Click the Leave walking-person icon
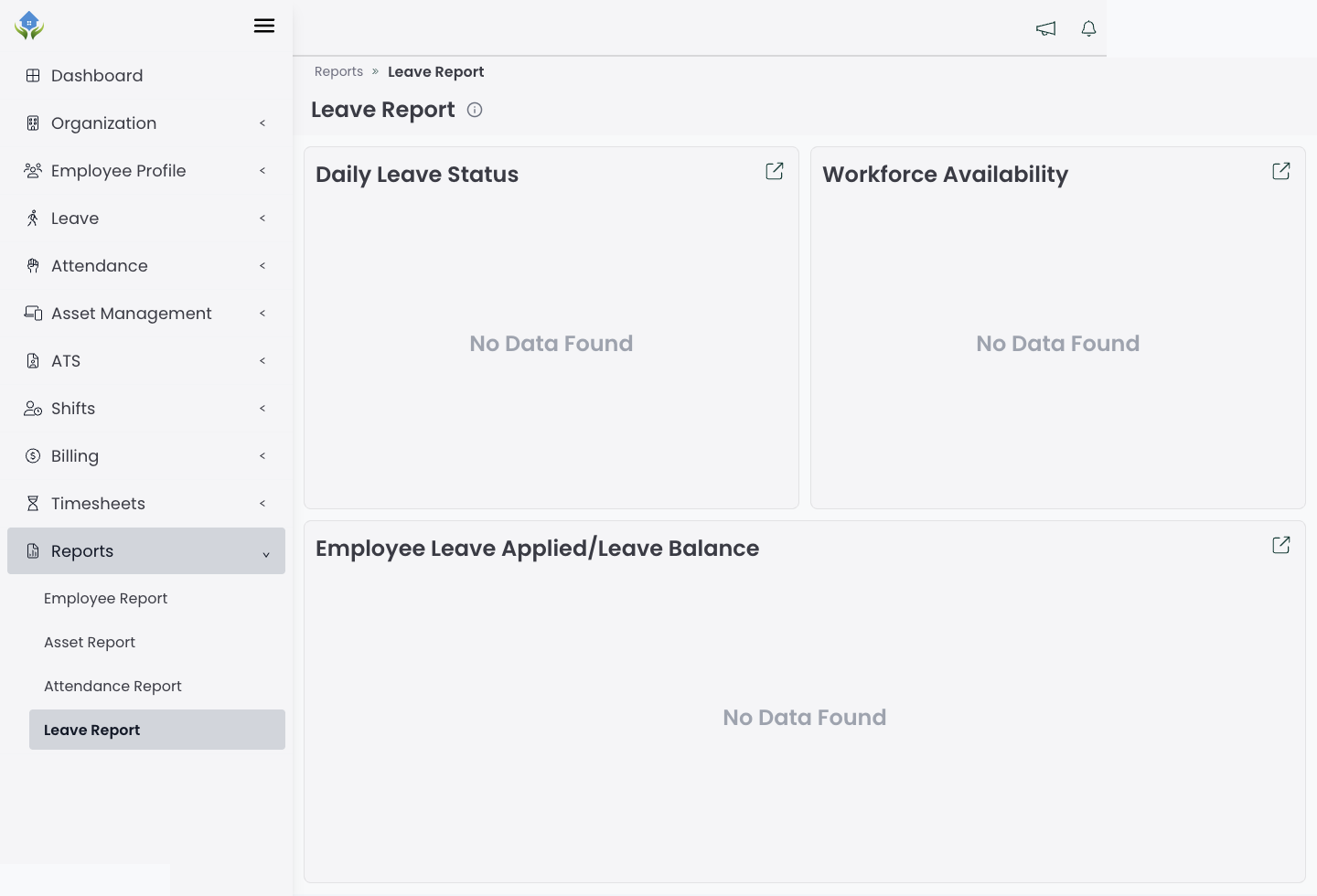The width and height of the screenshot is (1317, 896). coord(33,219)
